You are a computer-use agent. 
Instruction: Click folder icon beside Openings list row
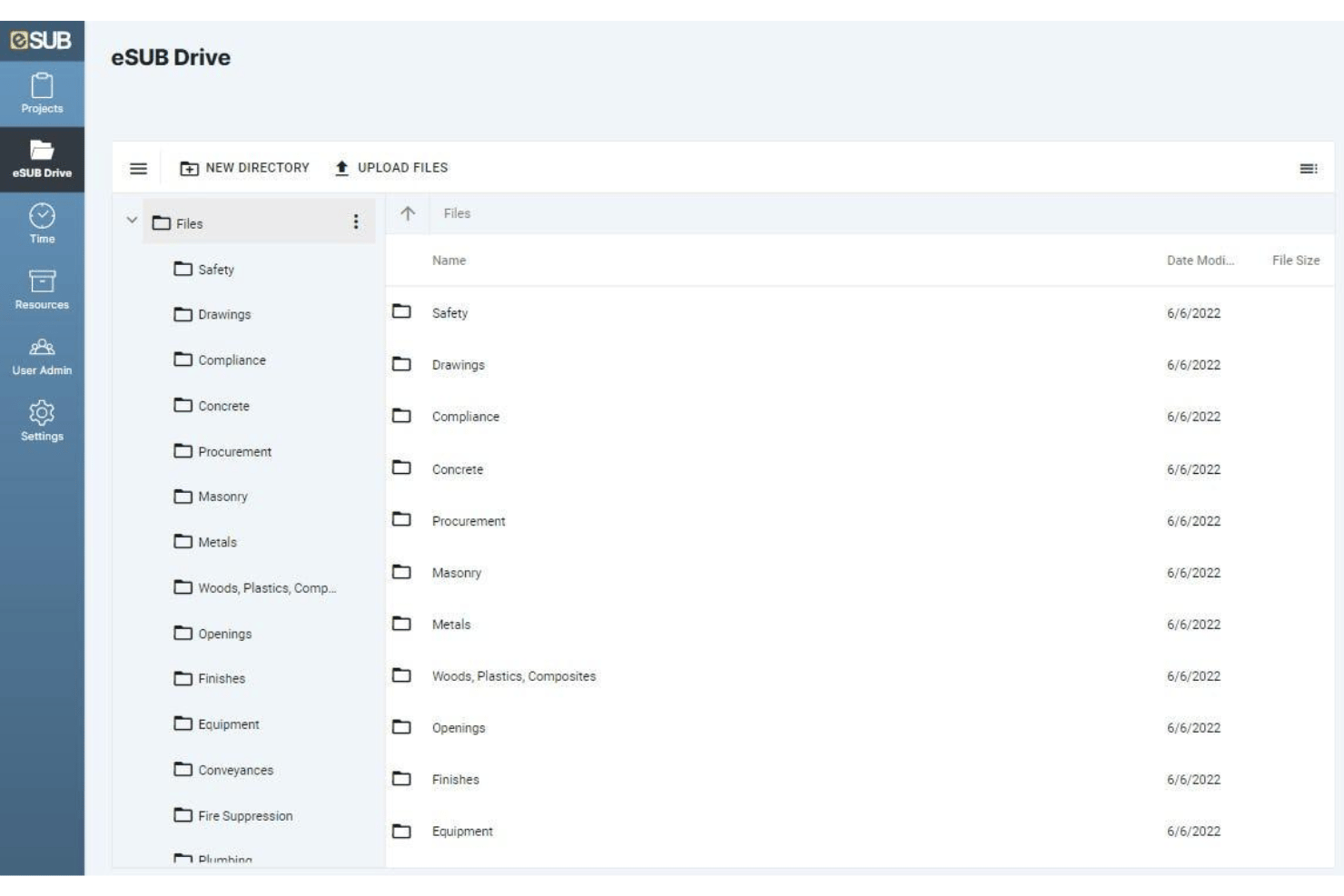click(401, 726)
